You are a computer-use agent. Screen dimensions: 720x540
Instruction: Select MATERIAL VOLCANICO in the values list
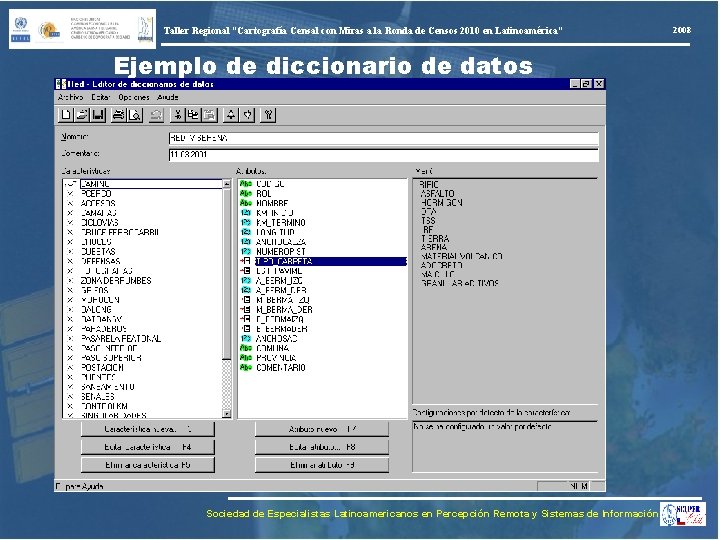point(461,256)
